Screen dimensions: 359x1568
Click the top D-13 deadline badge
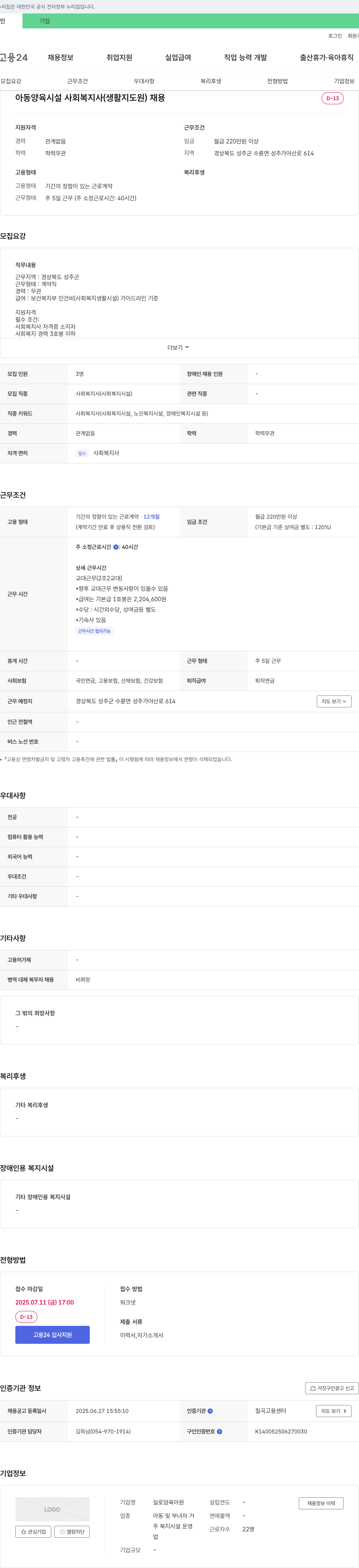(x=332, y=98)
